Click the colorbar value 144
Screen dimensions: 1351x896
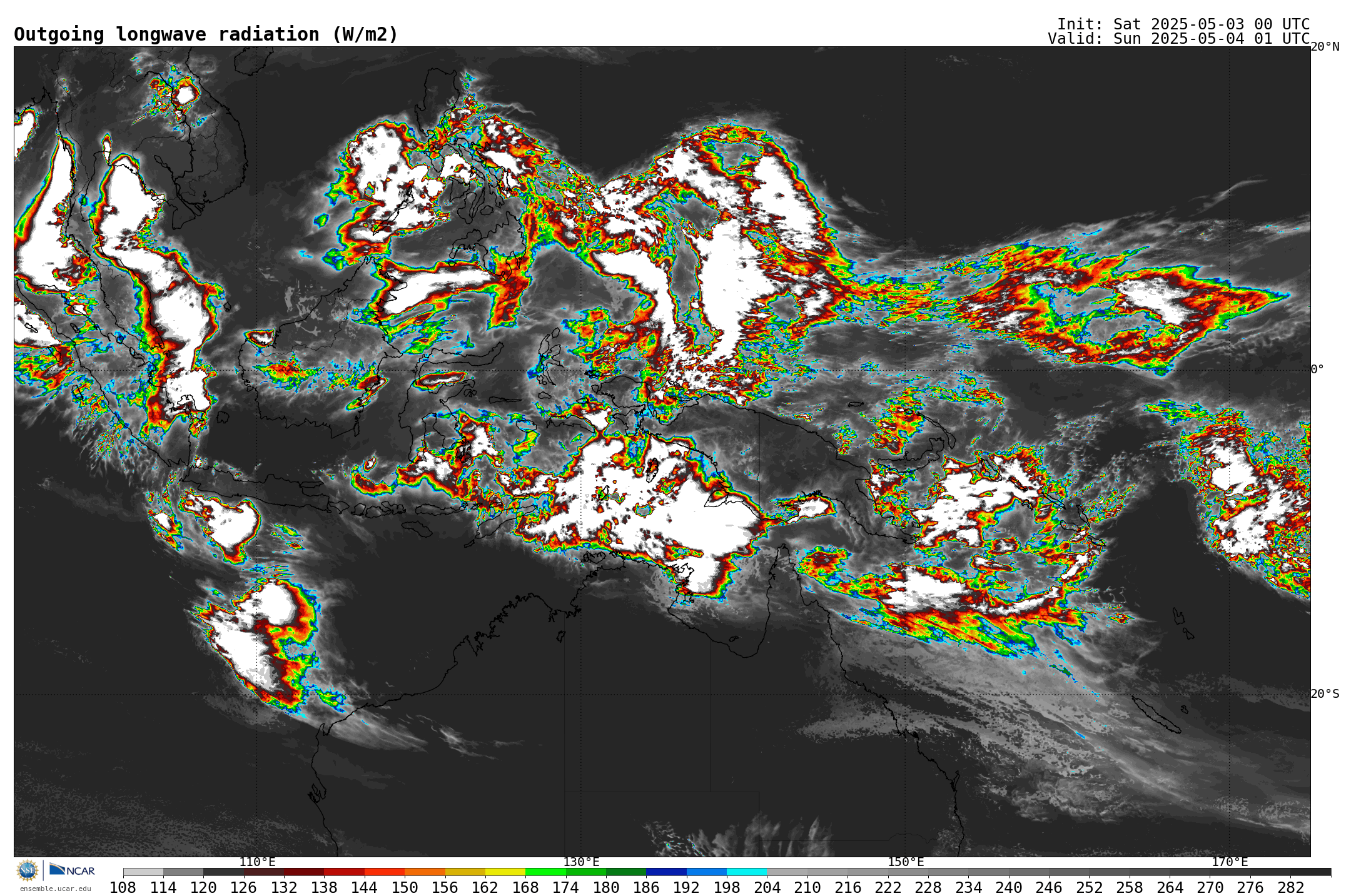365,888
